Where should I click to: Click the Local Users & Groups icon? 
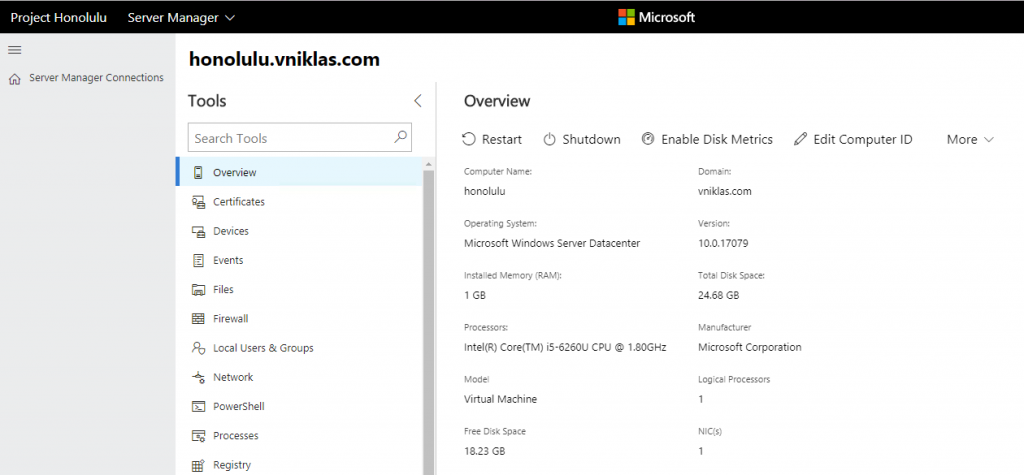(198, 348)
